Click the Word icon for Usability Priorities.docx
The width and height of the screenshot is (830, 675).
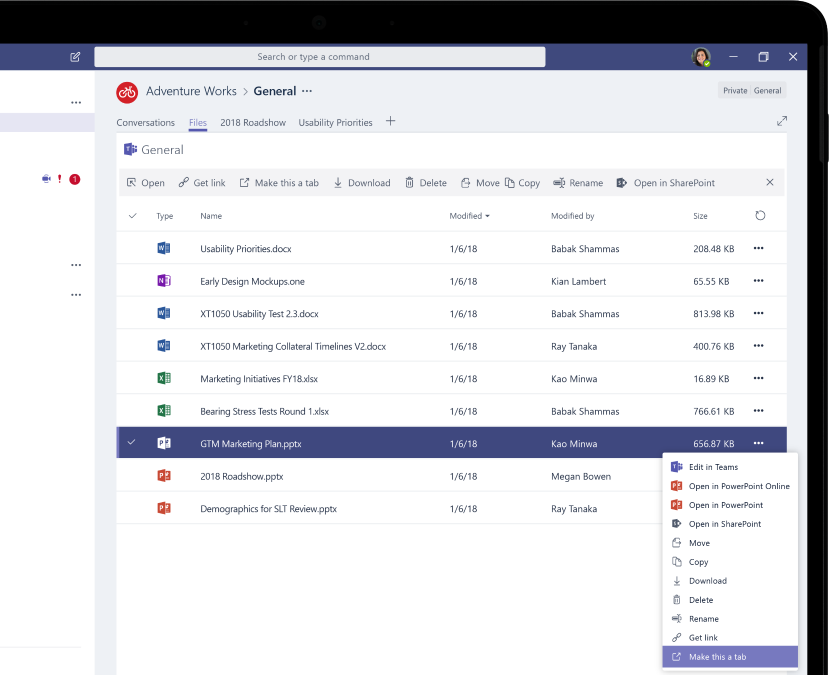coord(164,248)
